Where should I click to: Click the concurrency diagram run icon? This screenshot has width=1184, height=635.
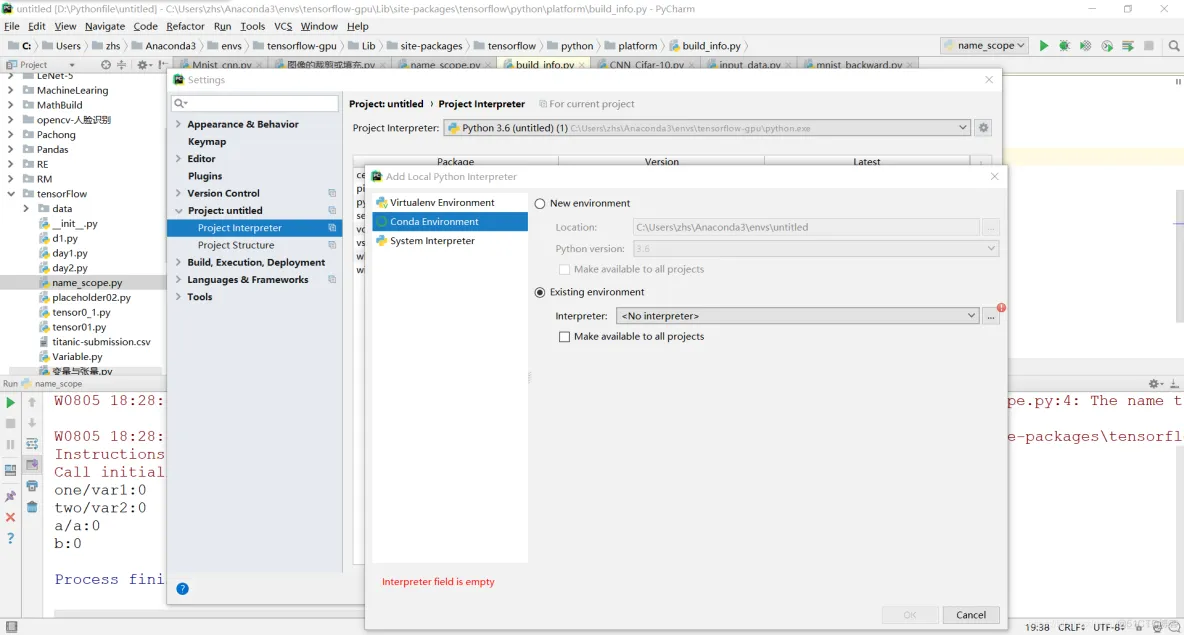click(1128, 46)
